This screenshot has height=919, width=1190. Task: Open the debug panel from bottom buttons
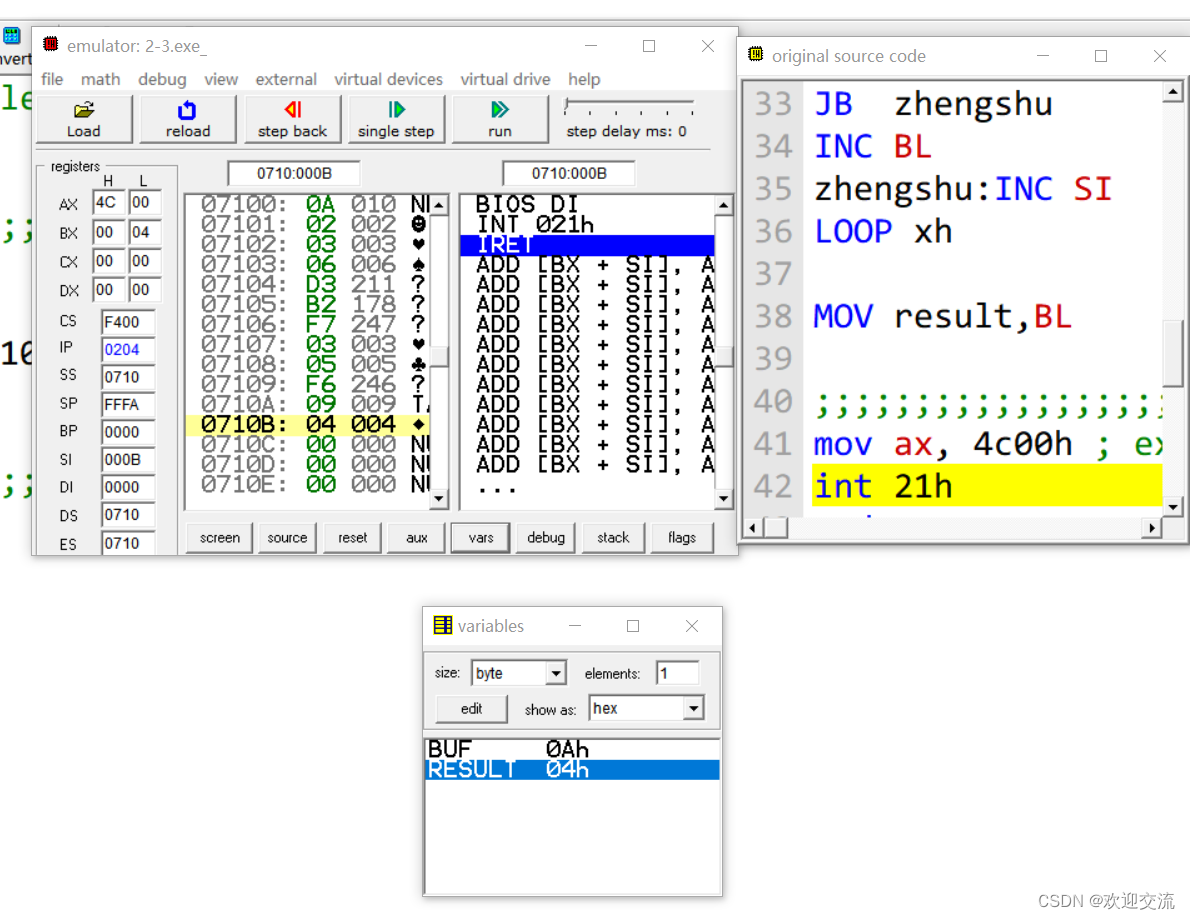click(545, 537)
